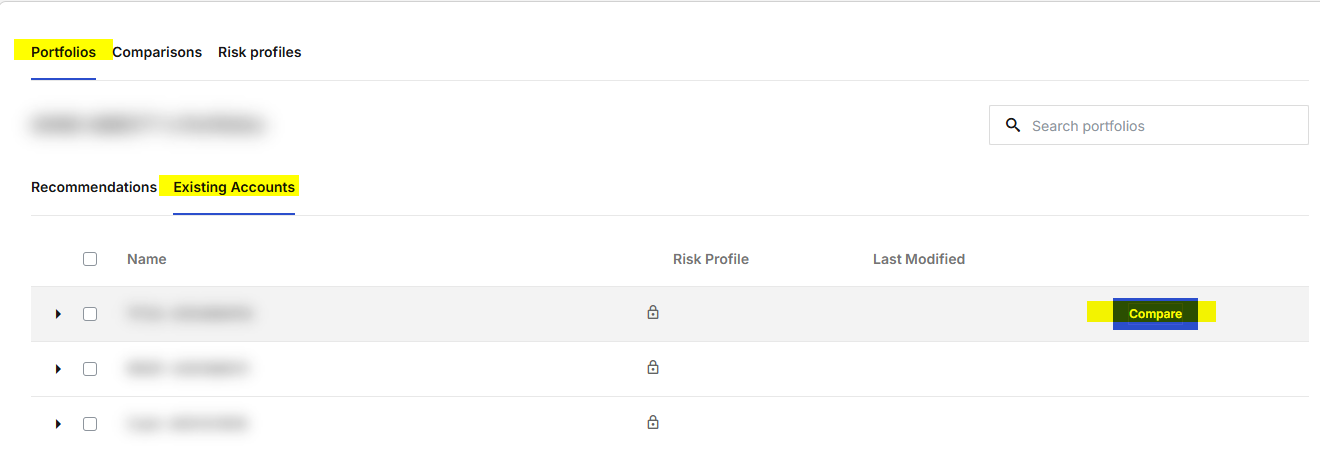Check the first portfolio row checkbox

point(90,314)
